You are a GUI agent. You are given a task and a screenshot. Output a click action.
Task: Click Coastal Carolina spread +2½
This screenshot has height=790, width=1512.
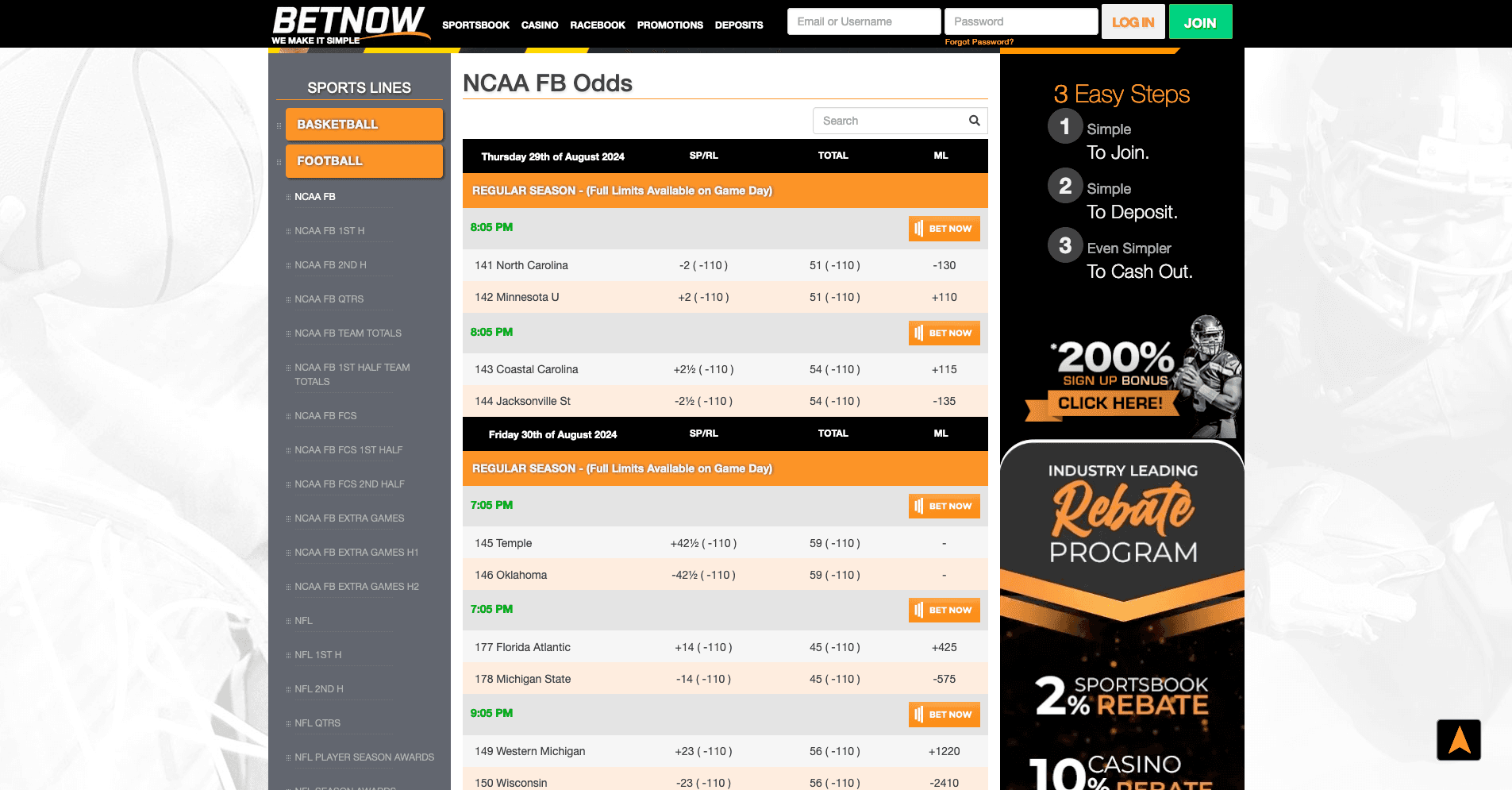(x=703, y=370)
